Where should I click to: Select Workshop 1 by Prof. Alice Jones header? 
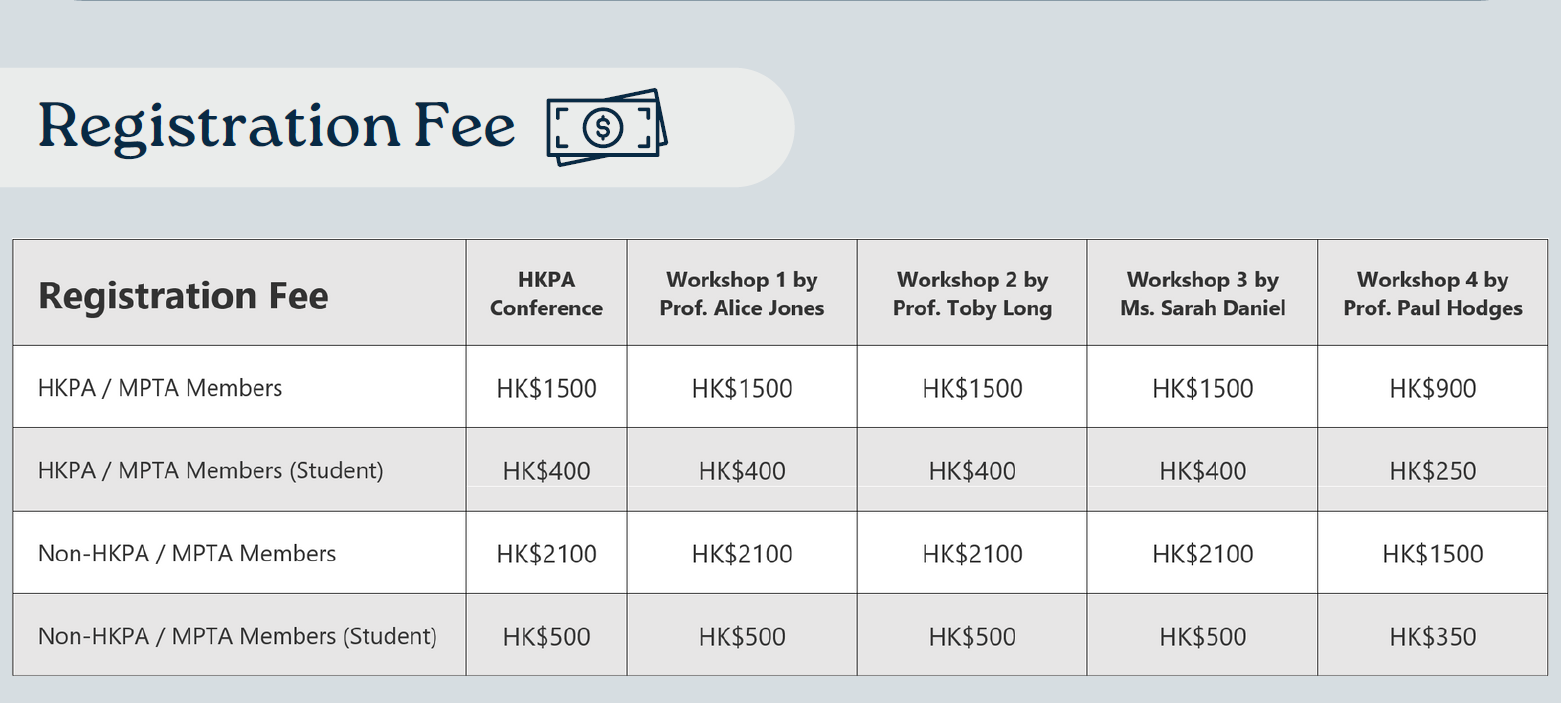point(742,294)
